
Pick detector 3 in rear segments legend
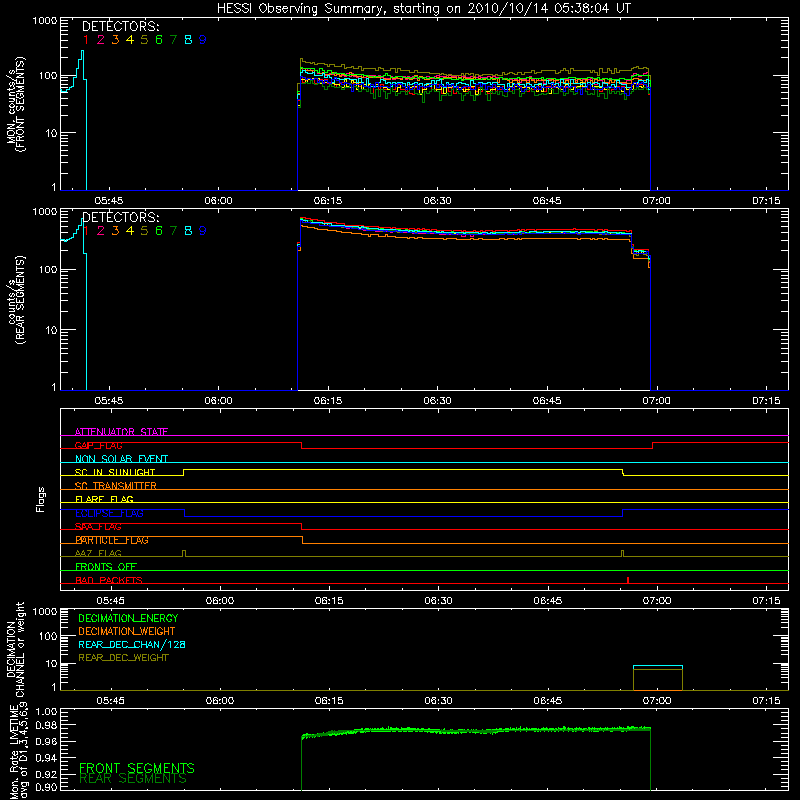[x=115, y=231]
